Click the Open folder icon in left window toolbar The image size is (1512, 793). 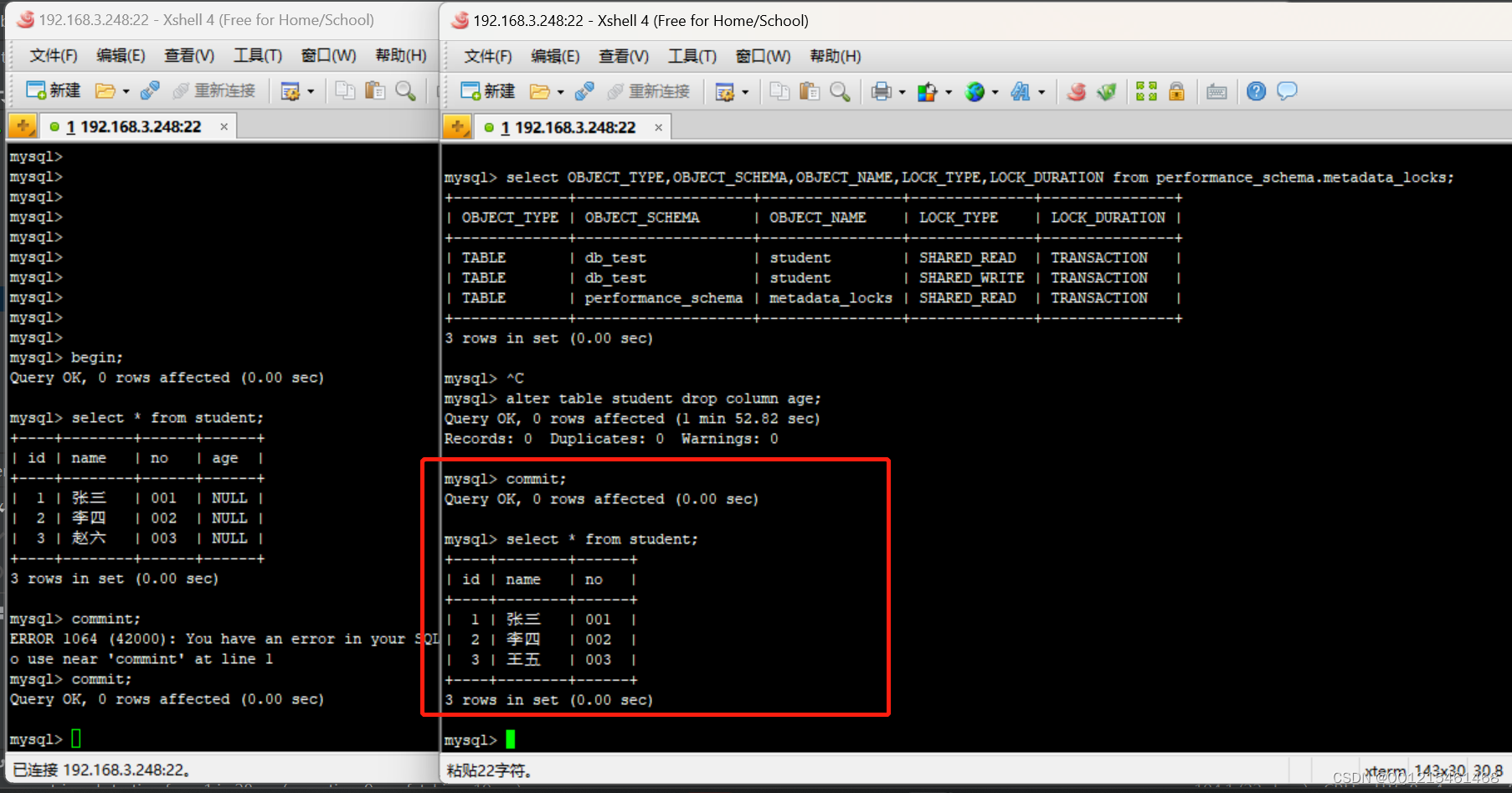pos(105,90)
